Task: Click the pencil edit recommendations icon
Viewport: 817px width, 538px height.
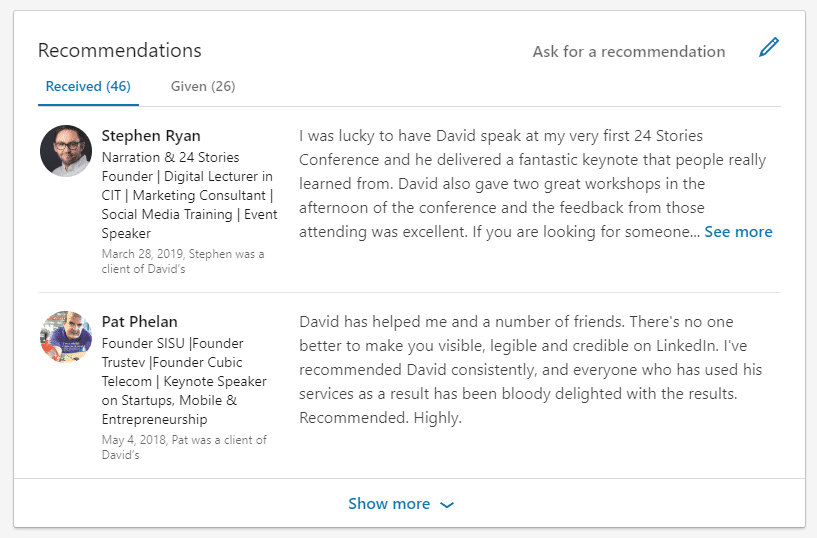Action: coord(769,47)
